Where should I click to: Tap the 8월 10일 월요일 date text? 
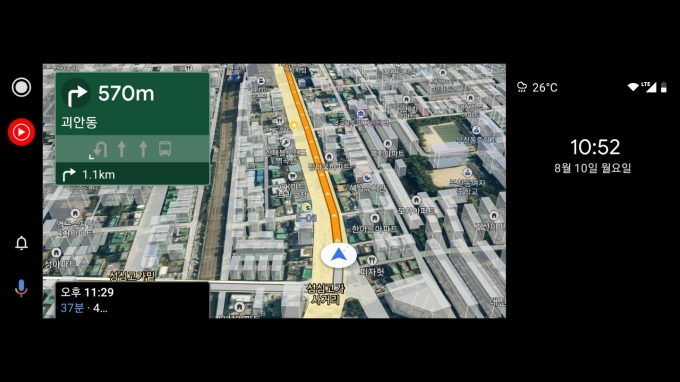click(x=592, y=168)
